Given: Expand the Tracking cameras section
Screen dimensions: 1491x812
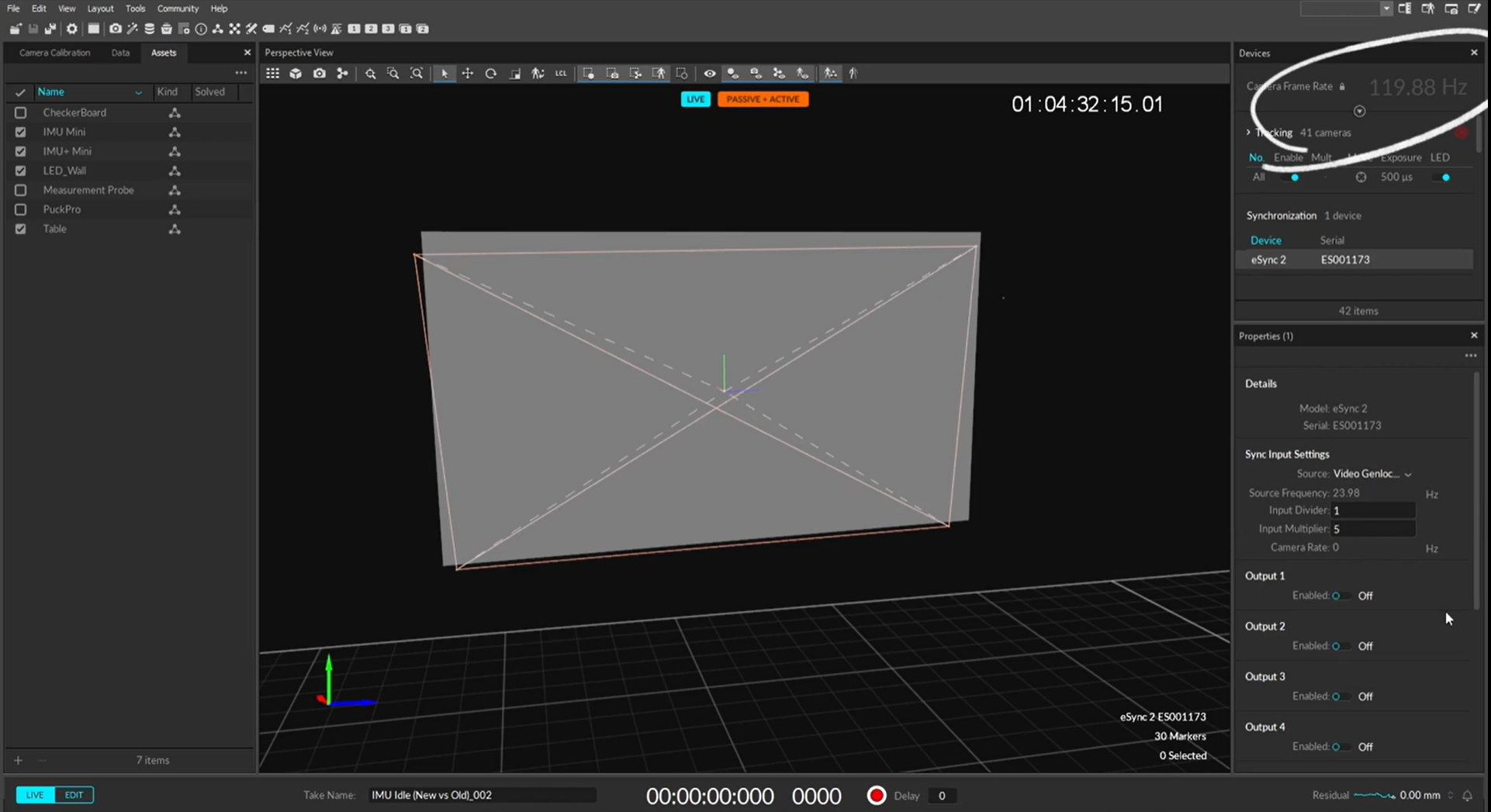Looking at the screenshot, I should (x=1249, y=133).
